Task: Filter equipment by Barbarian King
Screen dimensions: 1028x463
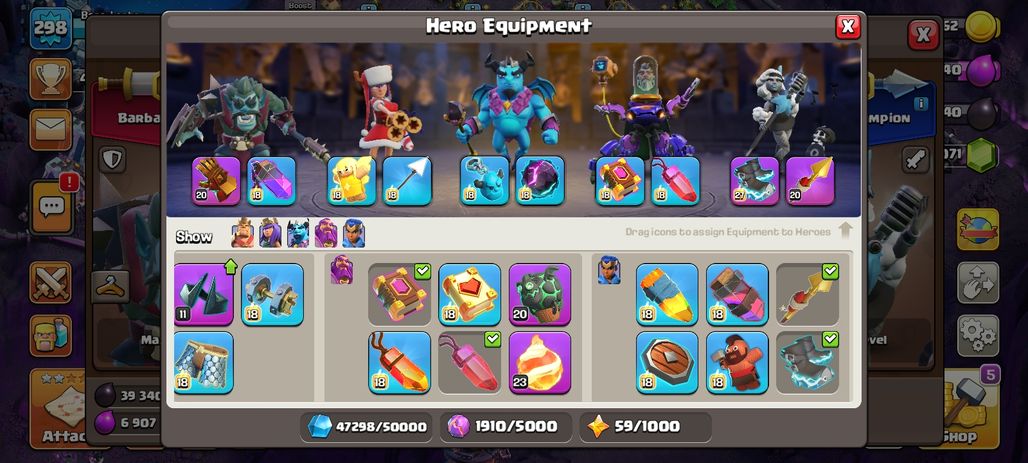Action: [243, 233]
